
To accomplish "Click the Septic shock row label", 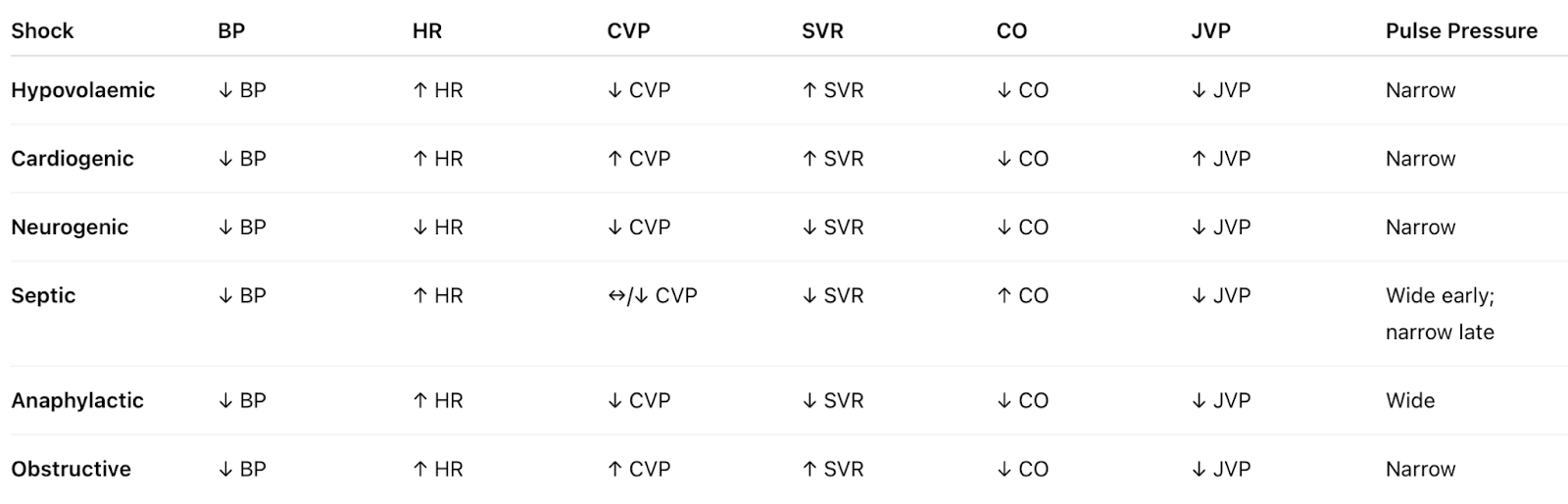I will (x=43, y=296).
